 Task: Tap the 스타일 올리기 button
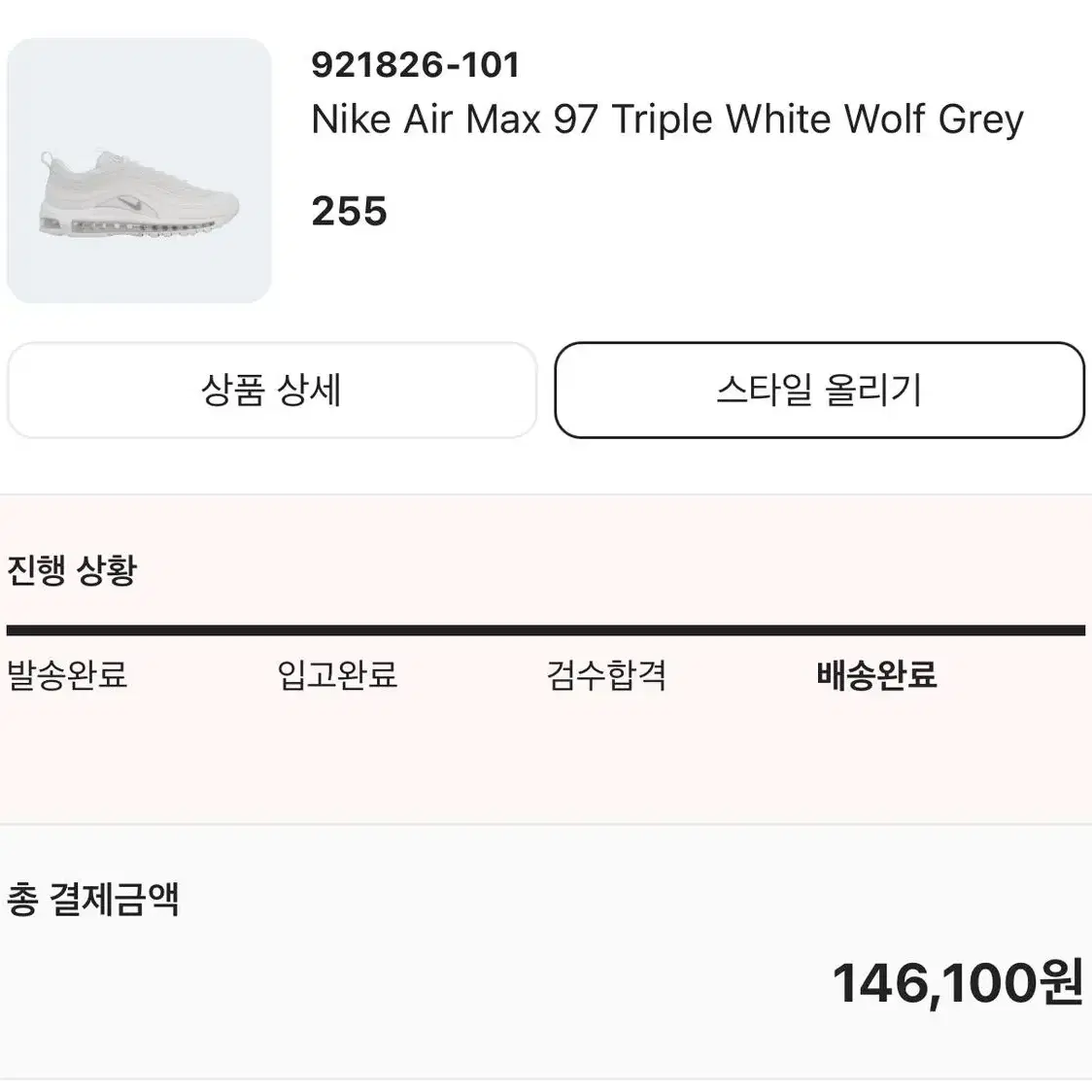pos(820,390)
